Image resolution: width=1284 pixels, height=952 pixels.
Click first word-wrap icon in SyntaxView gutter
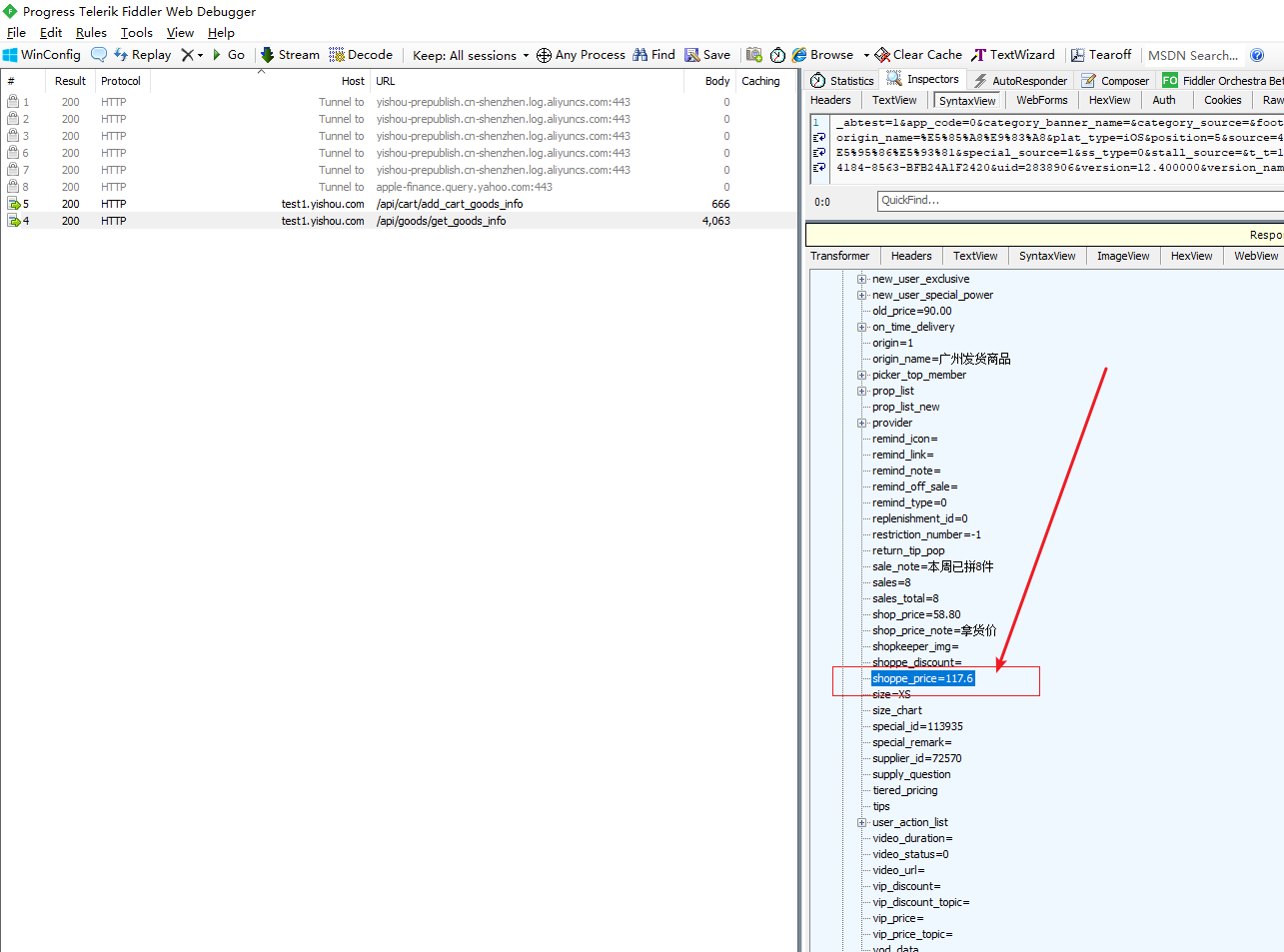[819, 138]
